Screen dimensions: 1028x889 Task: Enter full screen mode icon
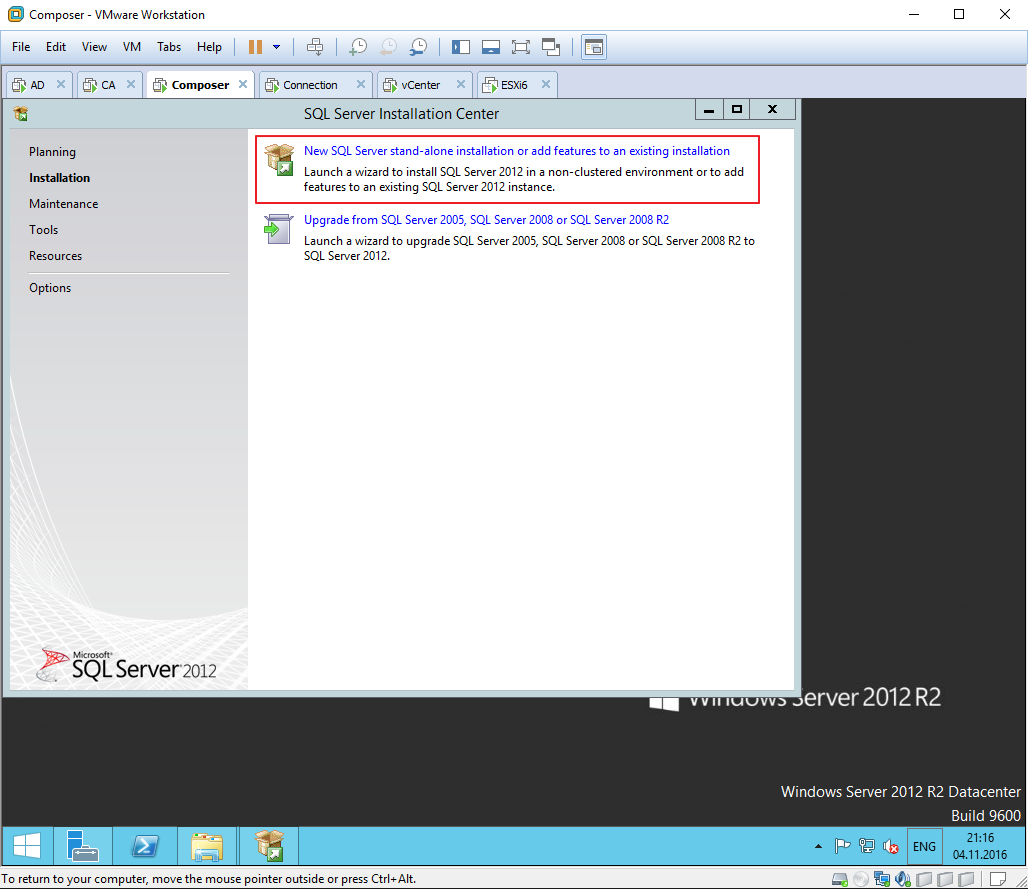click(x=521, y=47)
